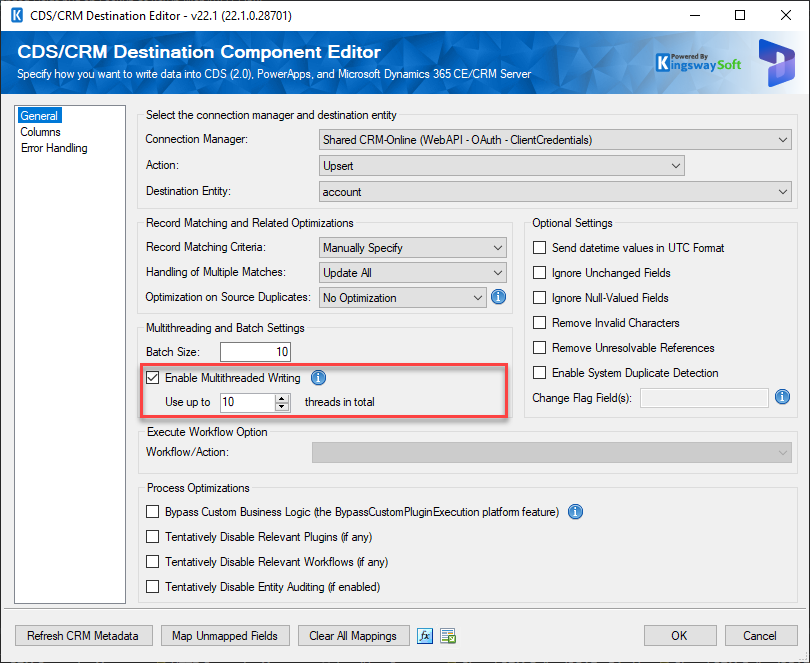Viewport: 810px width, 663px height.
Task: Open the Action dropdown showing Upsert
Action: (502, 165)
